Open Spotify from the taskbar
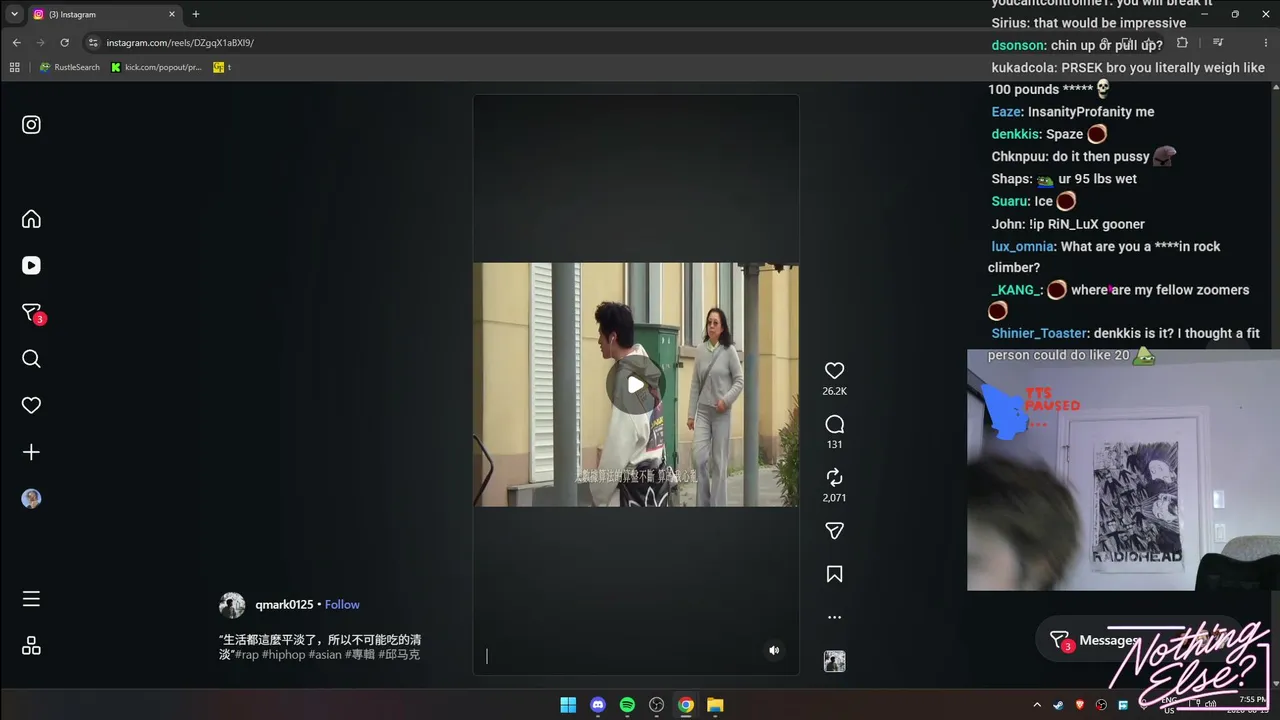This screenshot has height=720, width=1280. [627, 705]
